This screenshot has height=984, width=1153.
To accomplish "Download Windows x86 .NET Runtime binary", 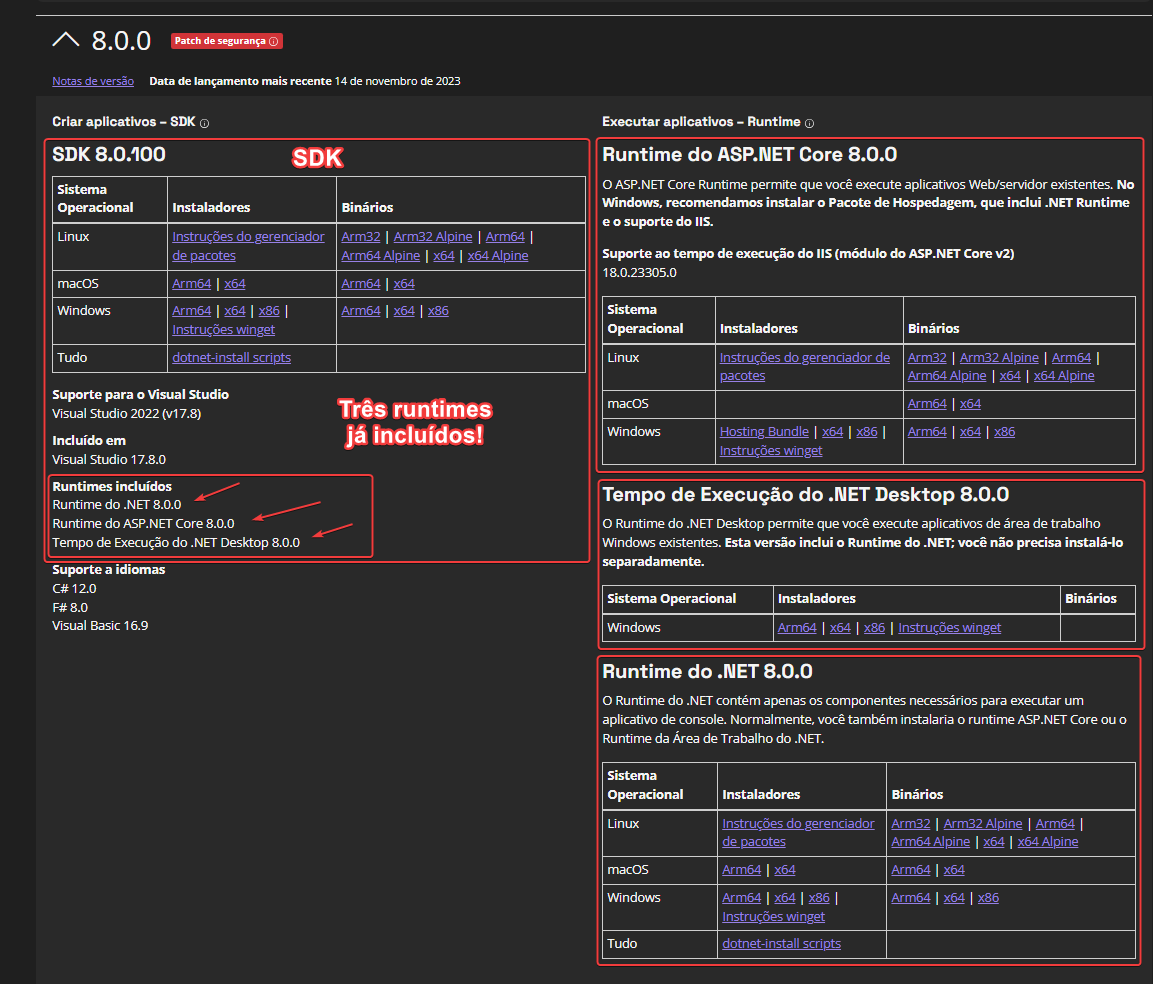I will tap(987, 897).
